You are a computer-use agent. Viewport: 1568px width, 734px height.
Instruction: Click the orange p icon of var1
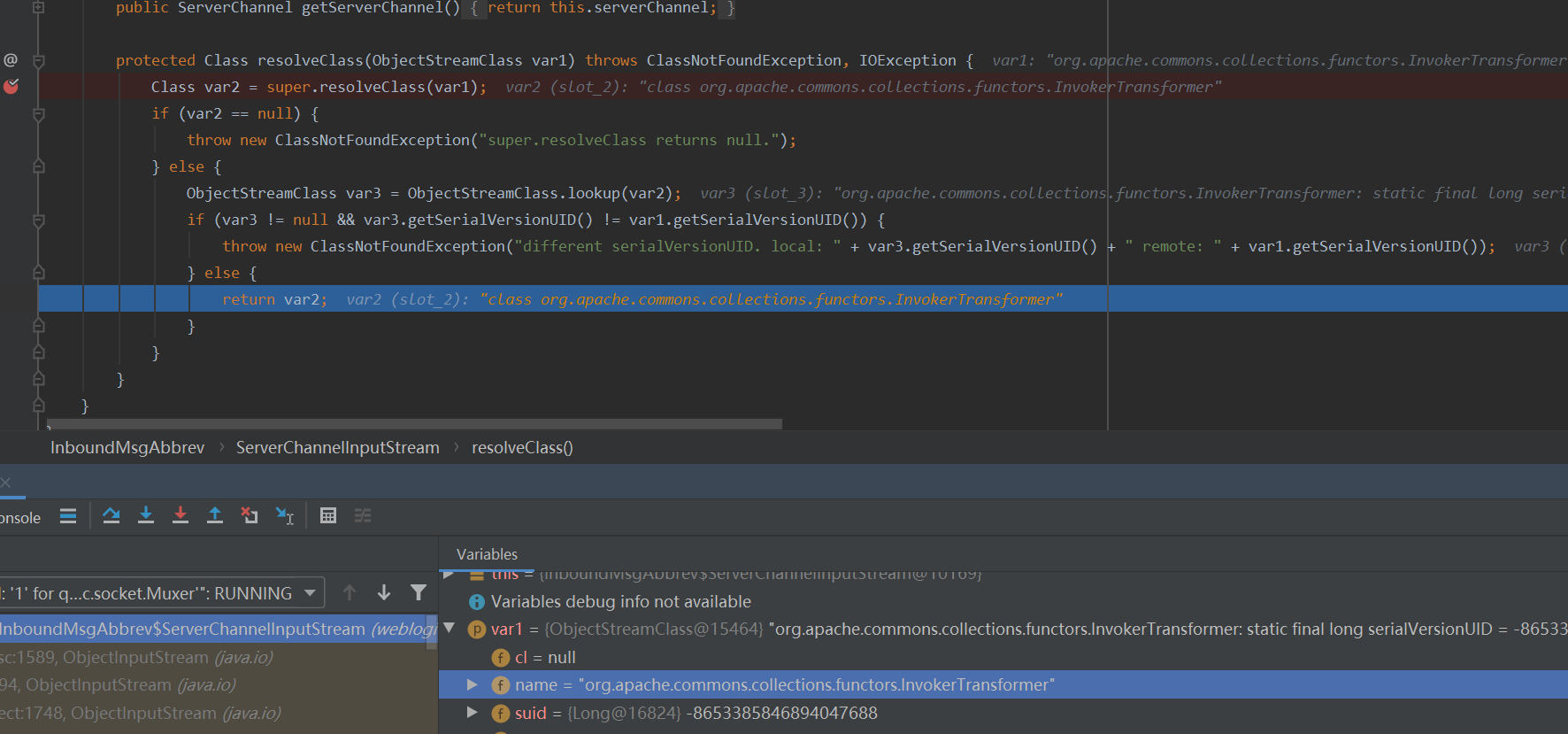click(x=477, y=630)
